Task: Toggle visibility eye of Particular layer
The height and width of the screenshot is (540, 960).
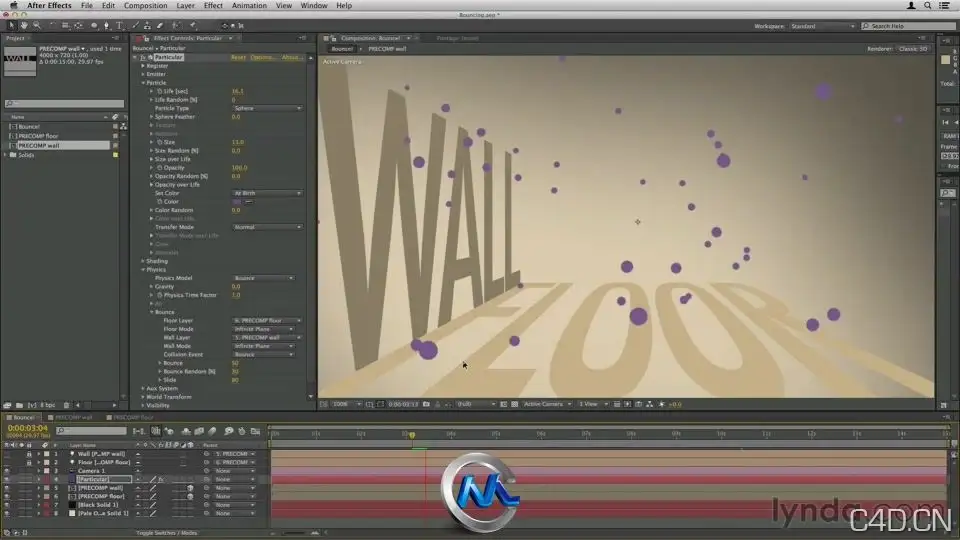Action: click(7, 479)
